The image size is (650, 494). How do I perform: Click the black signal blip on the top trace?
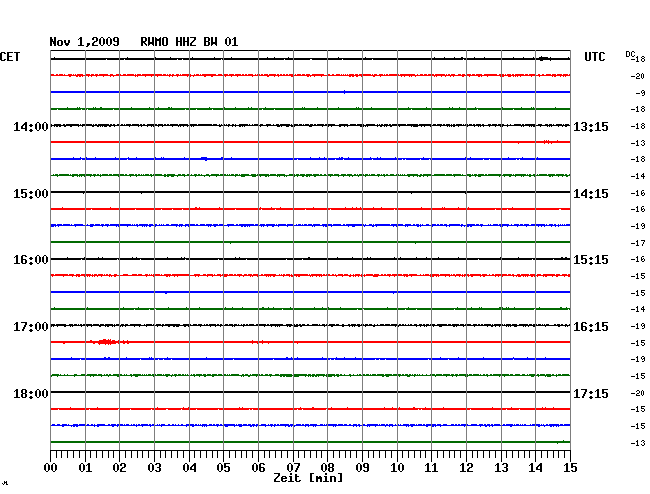click(544, 58)
